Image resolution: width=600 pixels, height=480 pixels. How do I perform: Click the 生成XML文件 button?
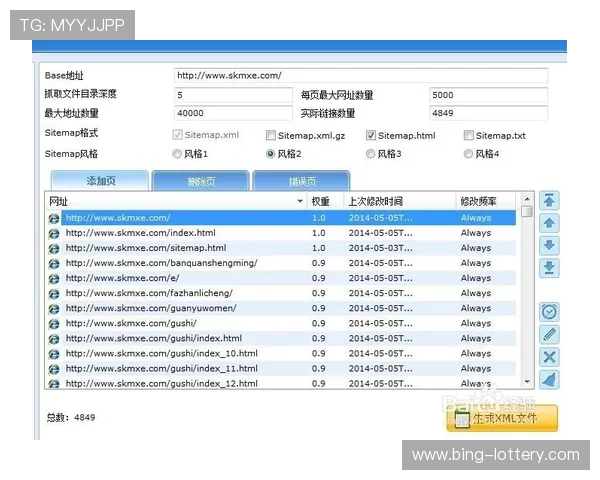coord(502,418)
